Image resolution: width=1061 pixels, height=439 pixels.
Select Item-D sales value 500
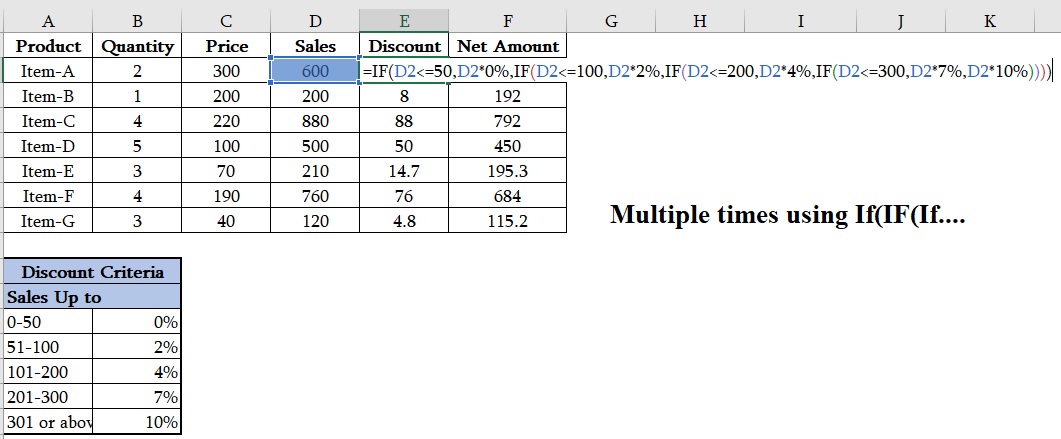315,146
